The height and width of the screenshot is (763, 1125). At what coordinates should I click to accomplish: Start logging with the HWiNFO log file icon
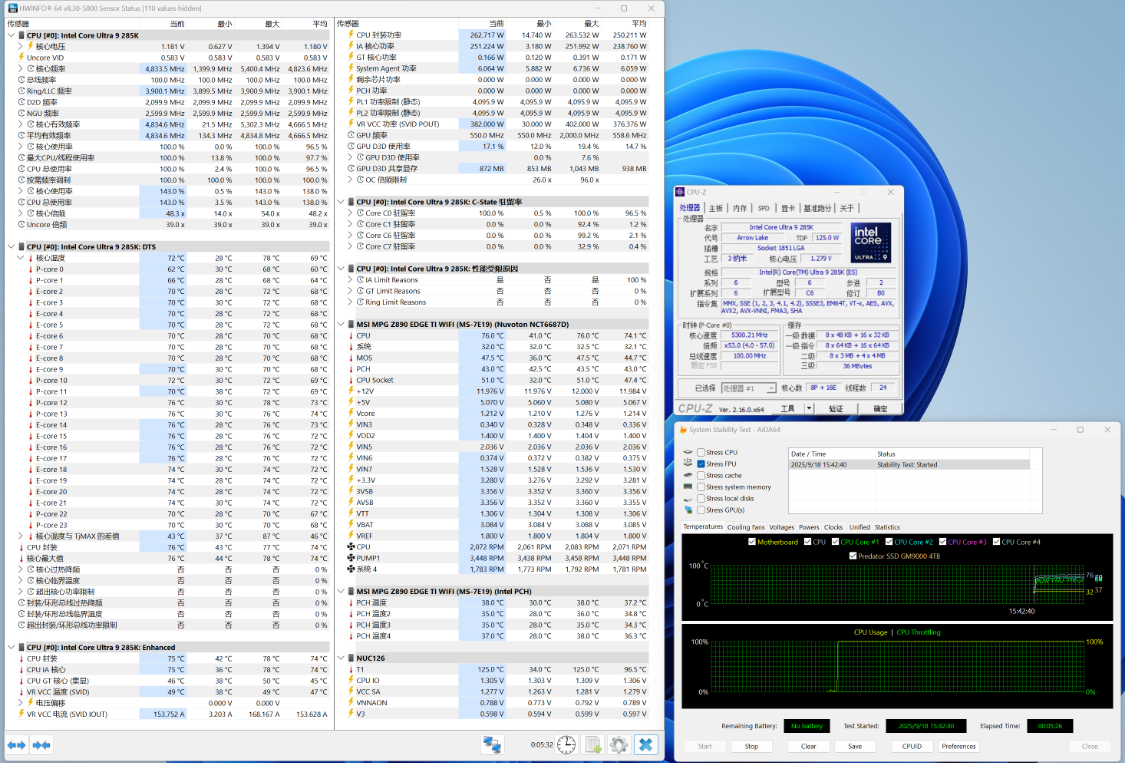click(593, 745)
